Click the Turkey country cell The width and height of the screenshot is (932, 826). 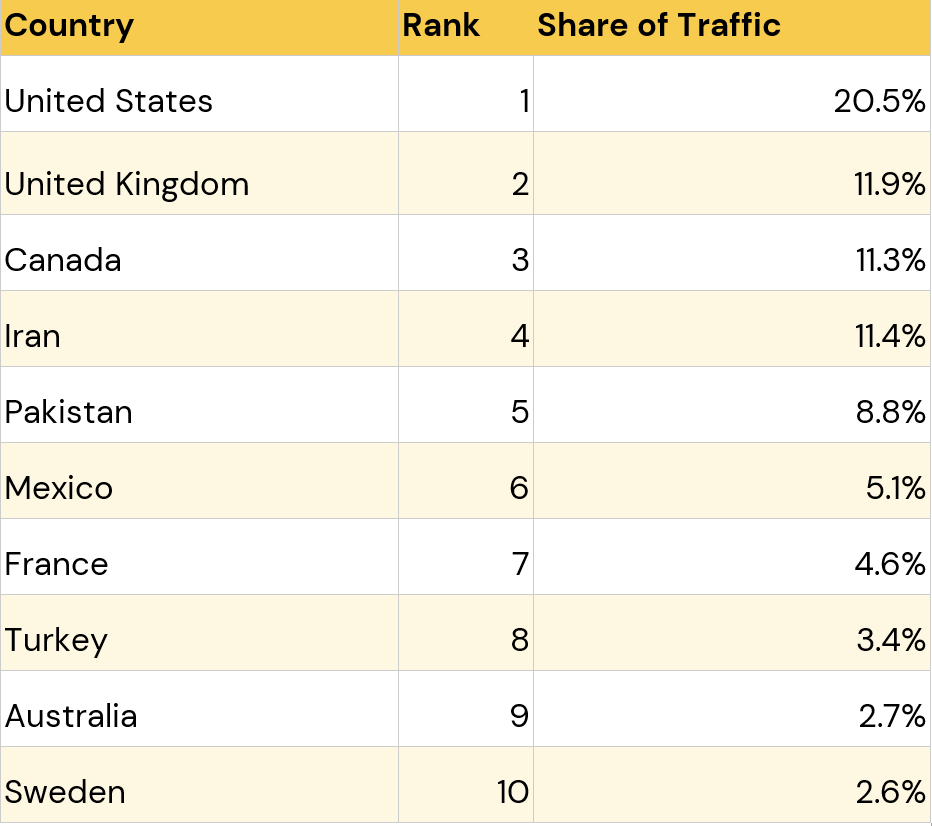pyautogui.click(x=56, y=640)
